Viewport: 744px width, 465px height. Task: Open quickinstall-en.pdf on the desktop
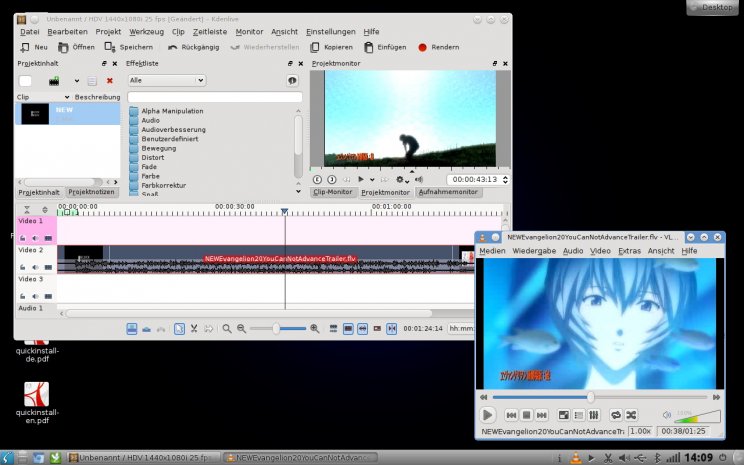click(37, 403)
